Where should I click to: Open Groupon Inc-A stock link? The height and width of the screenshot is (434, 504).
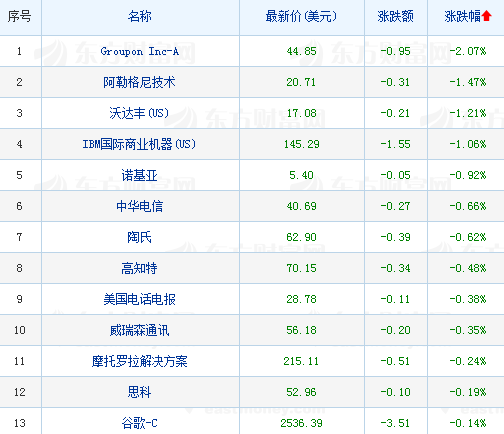tap(140, 51)
